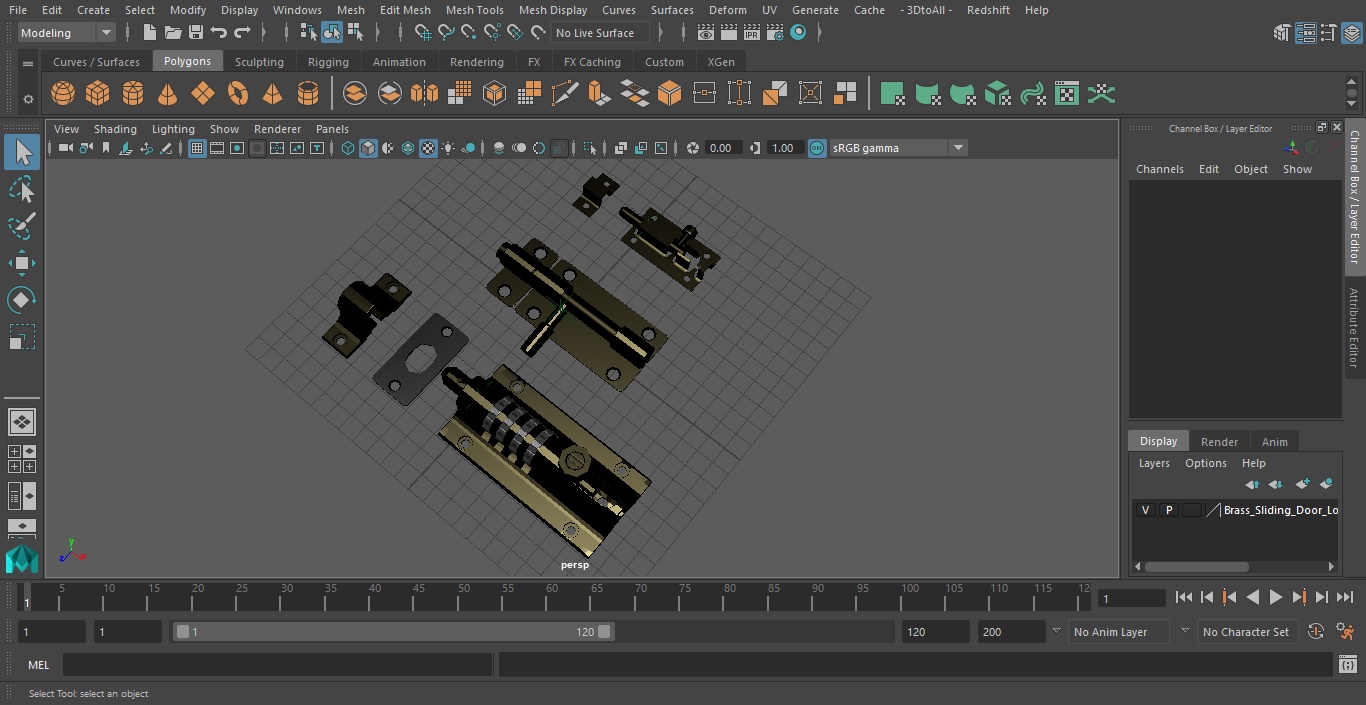The image size is (1366, 705).
Task: Create a polygon pipe from the shelf
Action: (x=308, y=94)
